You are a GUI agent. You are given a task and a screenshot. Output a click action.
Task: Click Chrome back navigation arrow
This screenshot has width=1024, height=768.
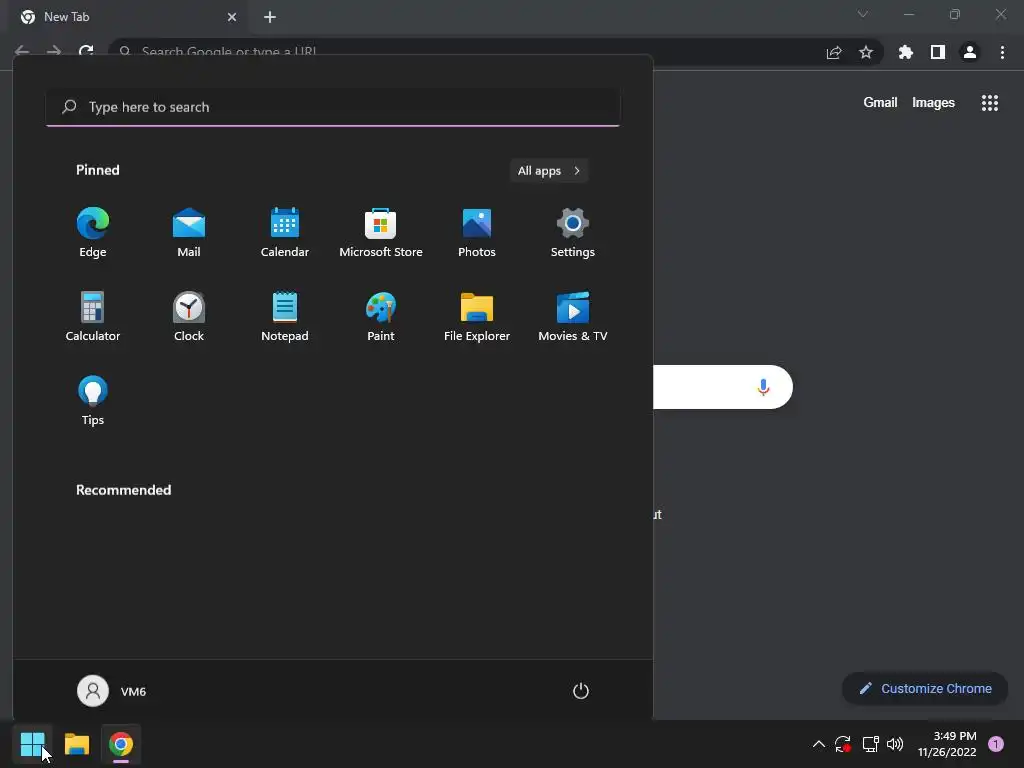(x=22, y=51)
